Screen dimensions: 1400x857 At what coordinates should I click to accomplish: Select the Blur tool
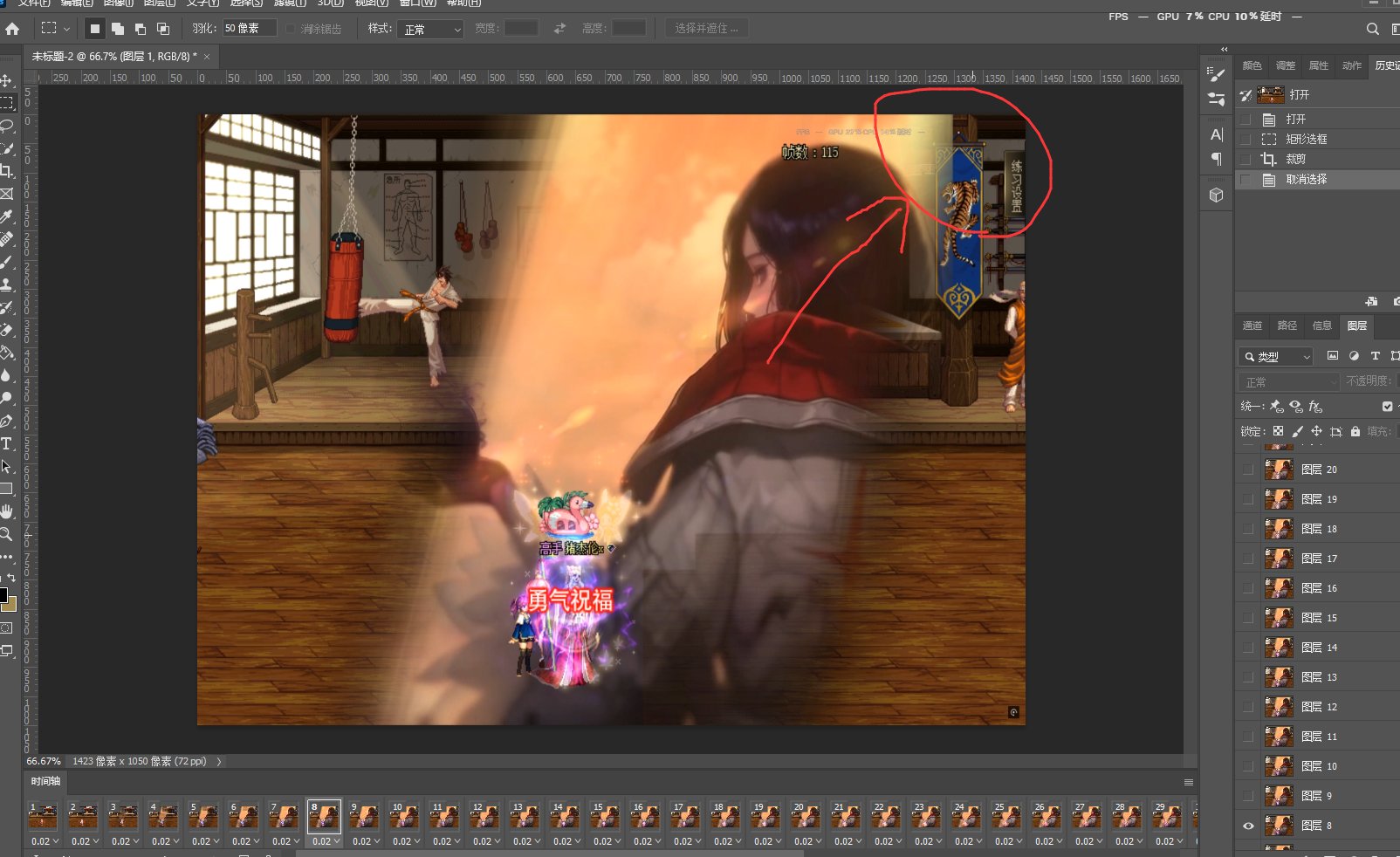6,375
